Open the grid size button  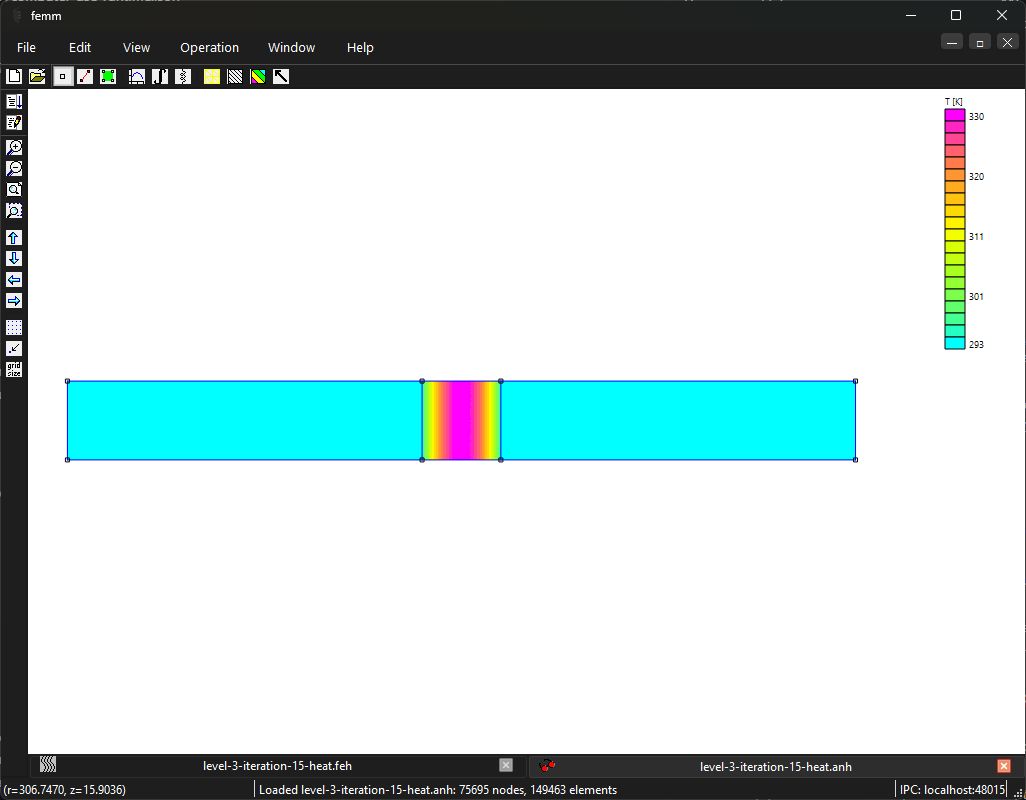coord(14,370)
